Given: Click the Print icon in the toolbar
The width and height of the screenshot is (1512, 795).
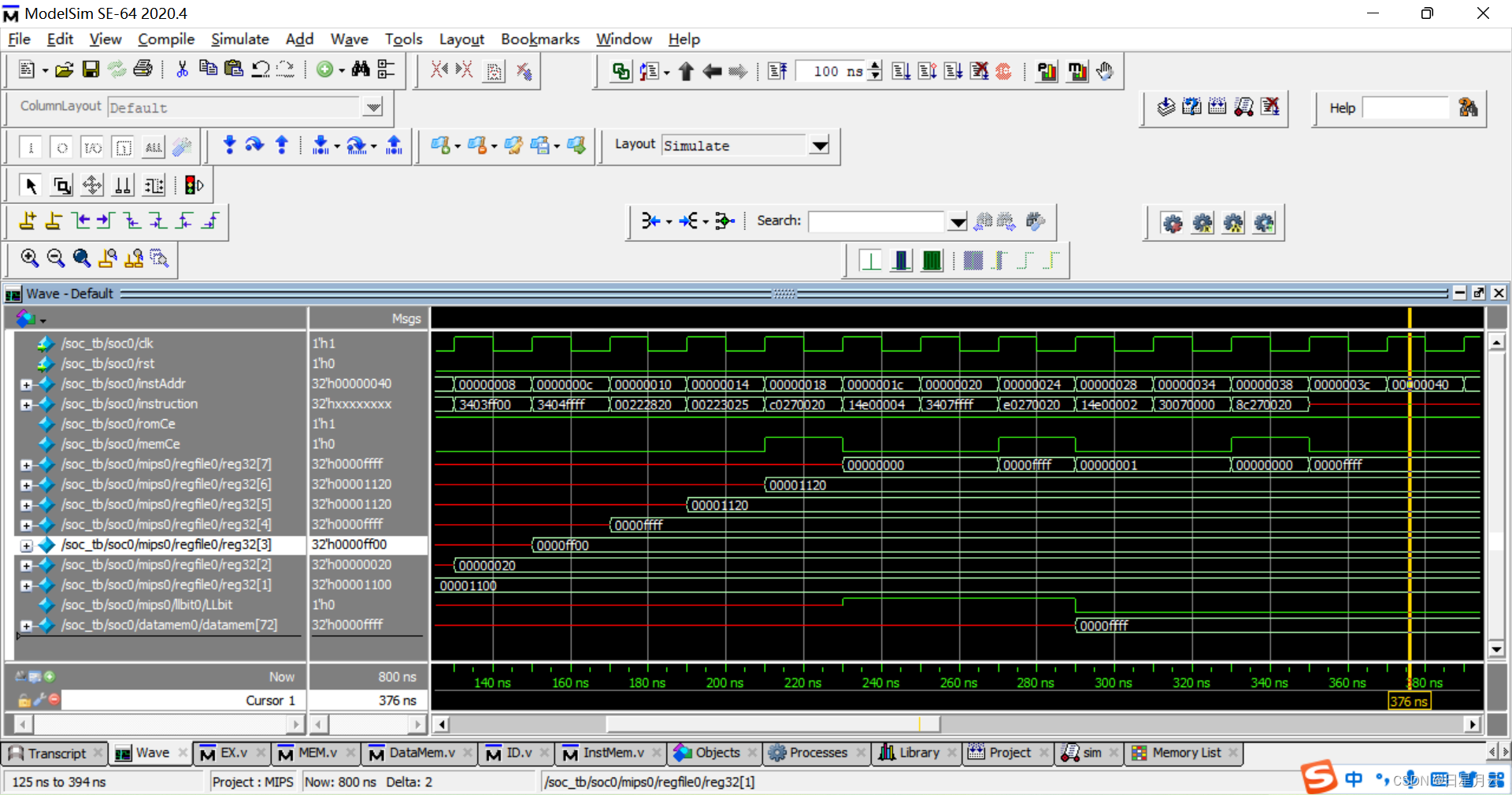Looking at the screenshot, I should pyautogui.click(x=143, y=69).
